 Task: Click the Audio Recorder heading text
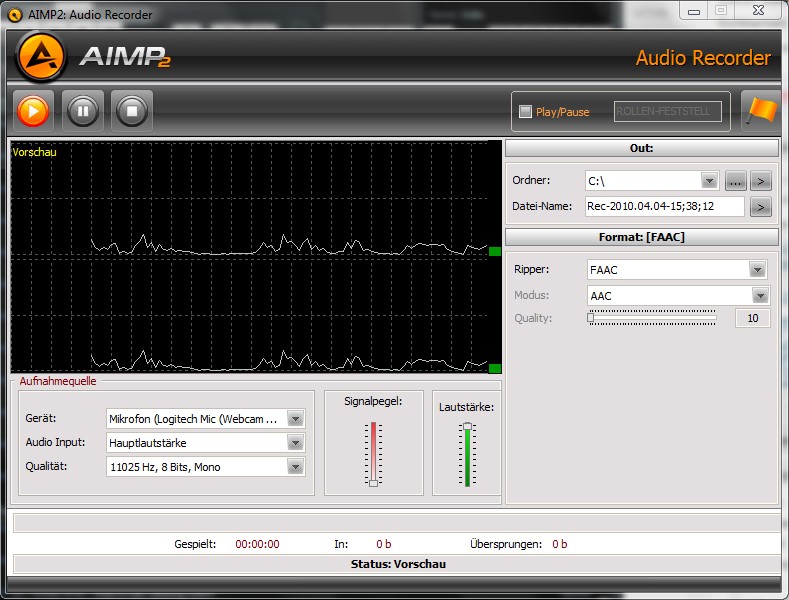coord(703,58)
